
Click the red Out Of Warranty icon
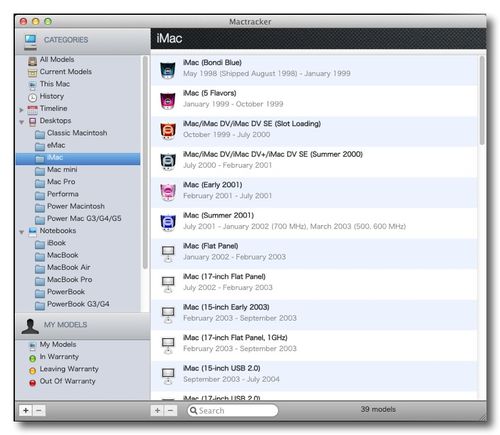pos(32,383)
